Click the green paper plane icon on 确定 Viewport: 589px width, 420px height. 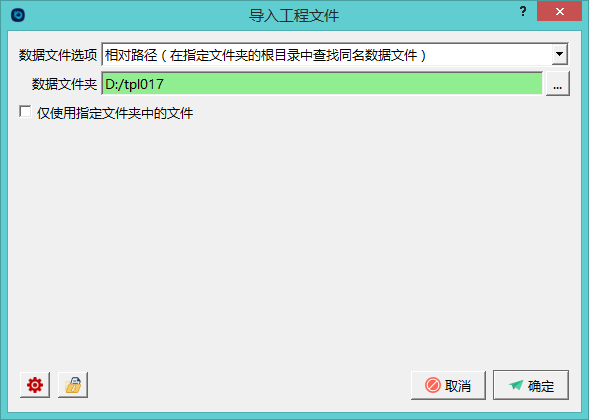(x=516, y=385)
